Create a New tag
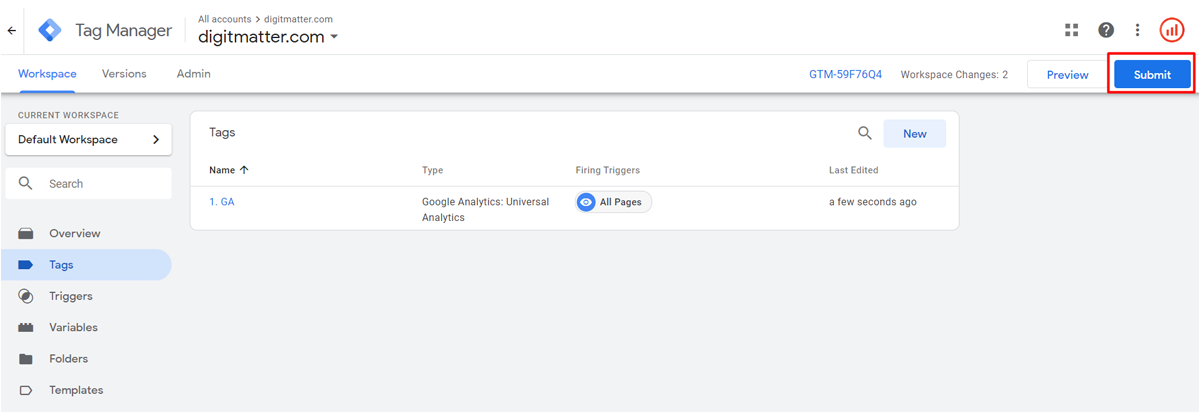 pyautogui.click(x=915, y=133)
